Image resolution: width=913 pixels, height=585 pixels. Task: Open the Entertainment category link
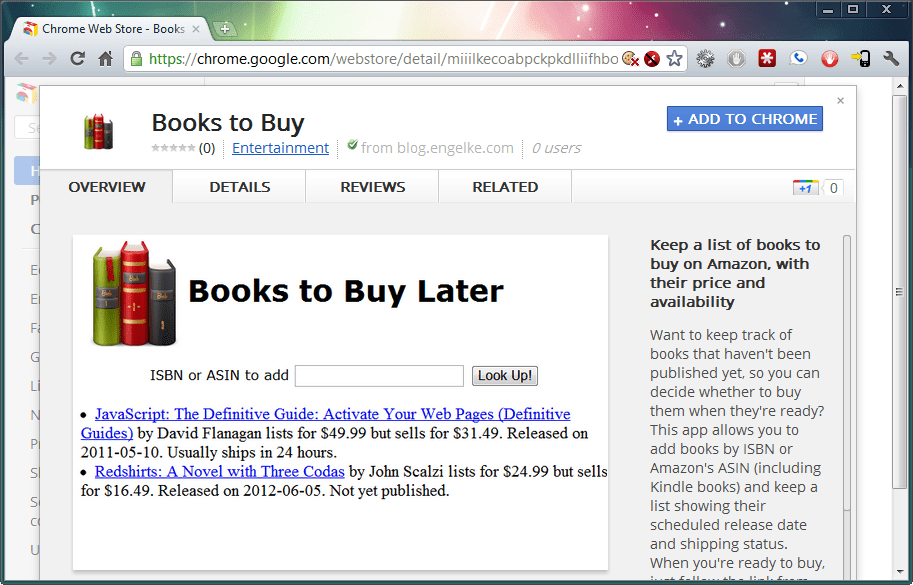(280, 147)
